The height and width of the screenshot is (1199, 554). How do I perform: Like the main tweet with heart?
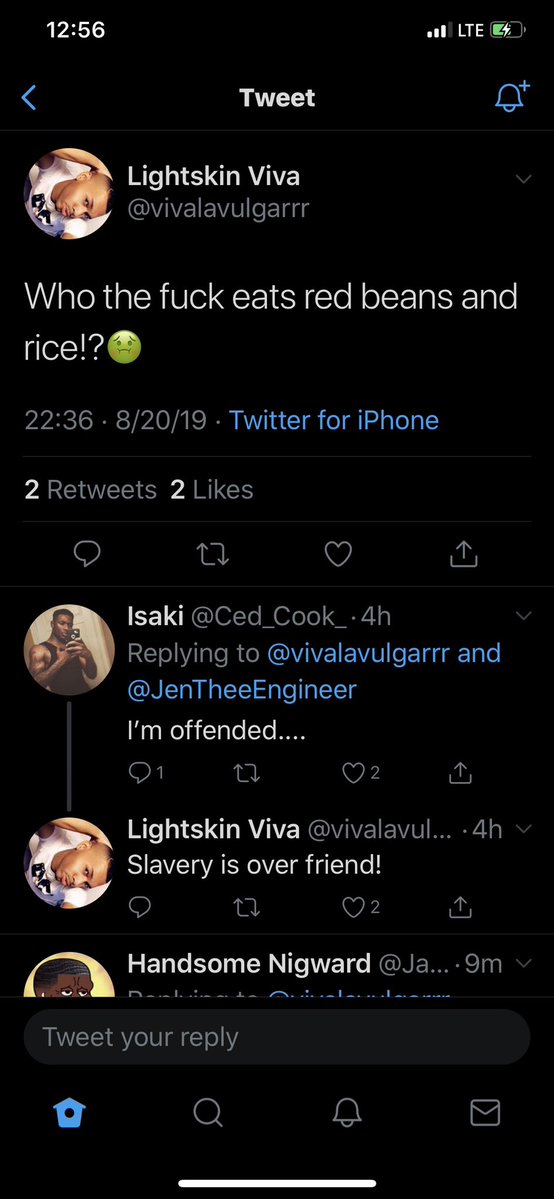pyautogui.click(x=337, y=554)
